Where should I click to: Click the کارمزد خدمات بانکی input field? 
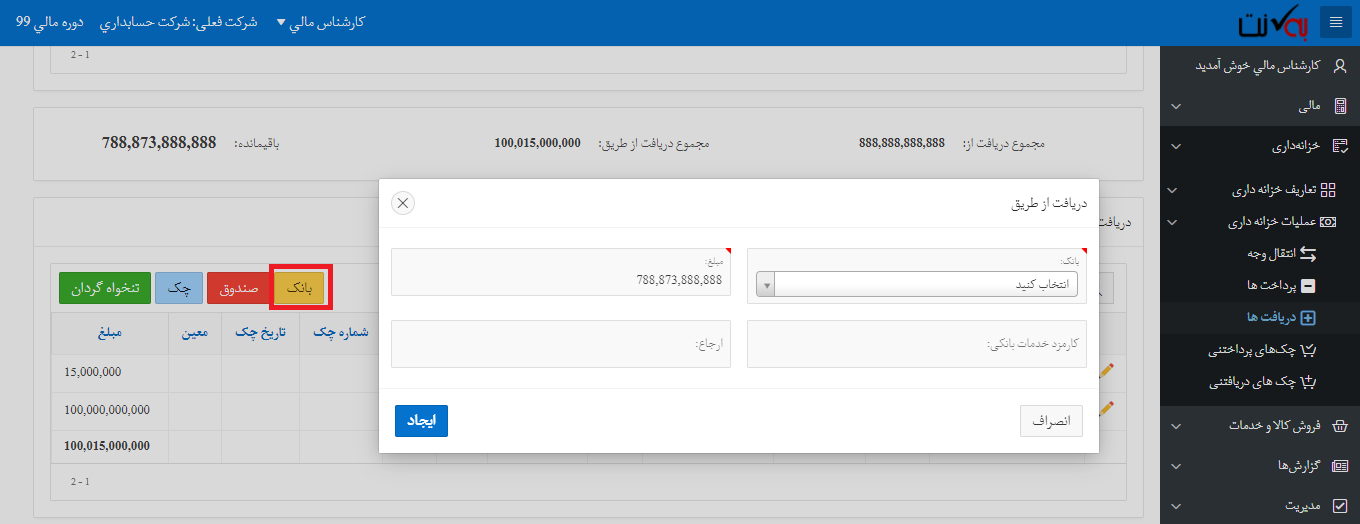pos(917,344)
